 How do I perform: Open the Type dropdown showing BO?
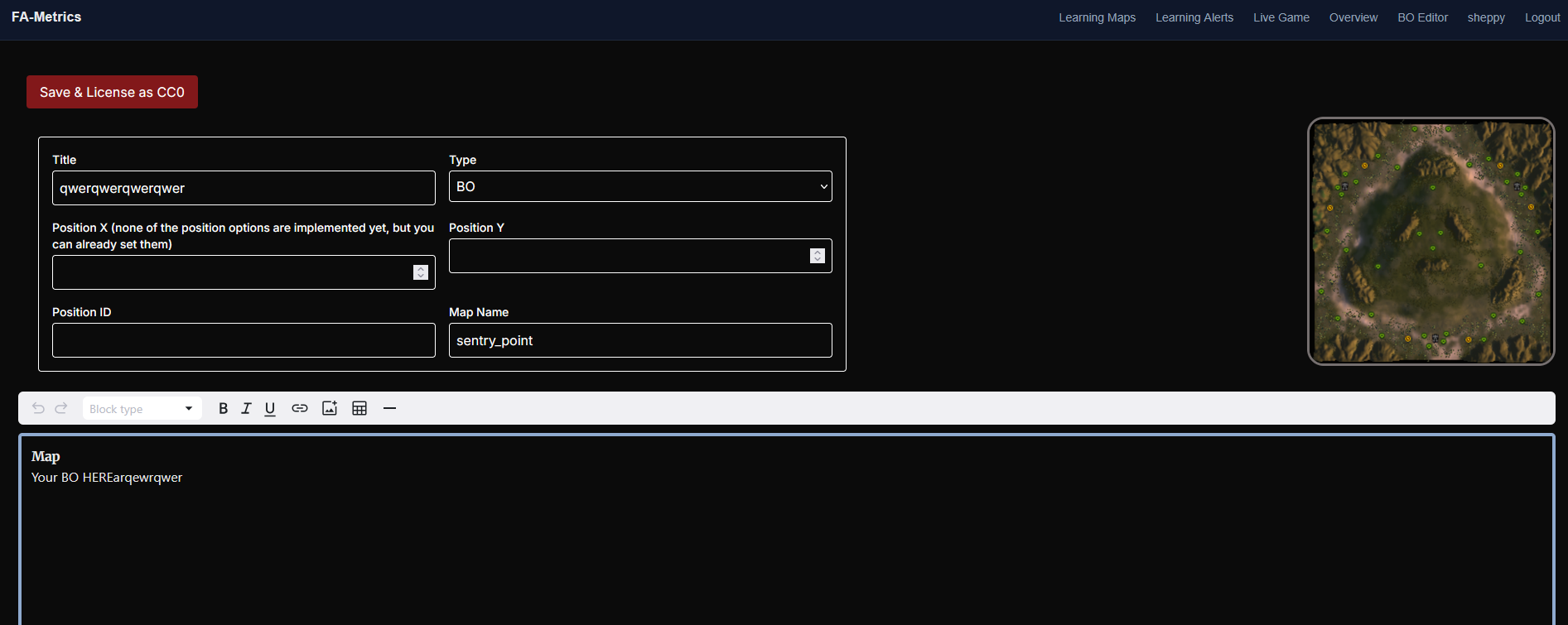[640, 186]
